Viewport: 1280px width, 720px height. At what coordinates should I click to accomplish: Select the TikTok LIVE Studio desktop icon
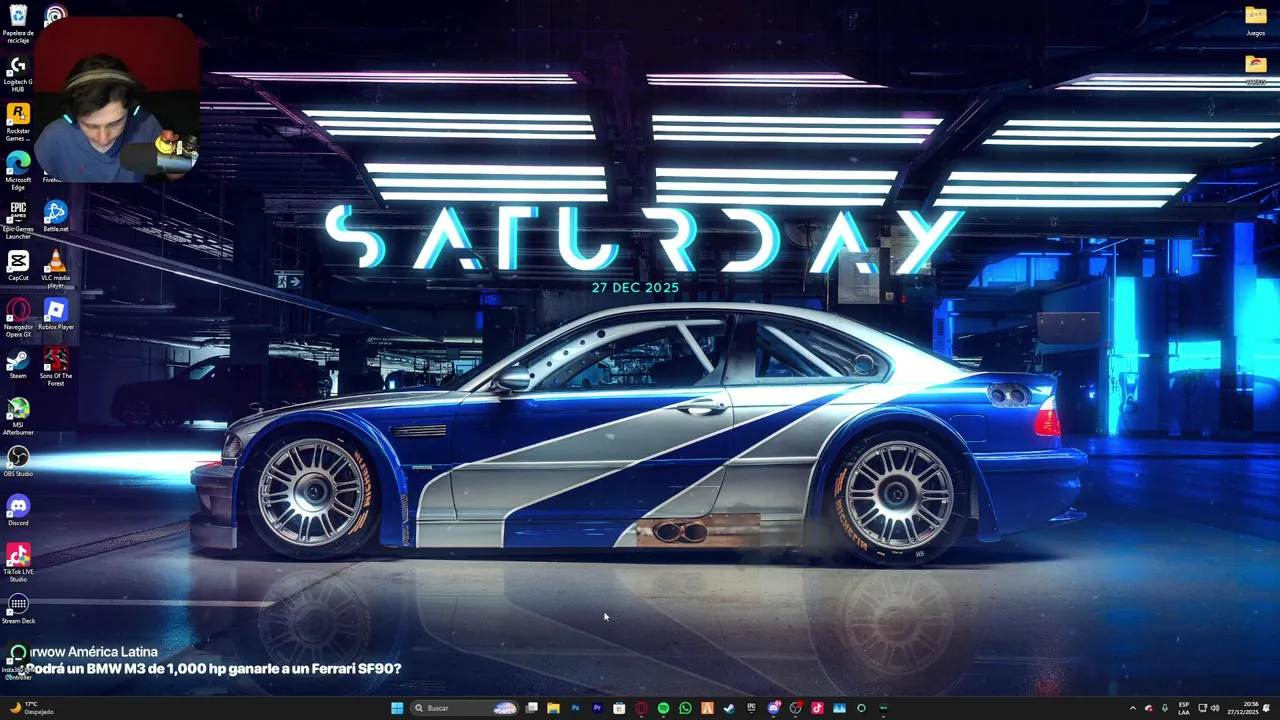tap(18, 563)
